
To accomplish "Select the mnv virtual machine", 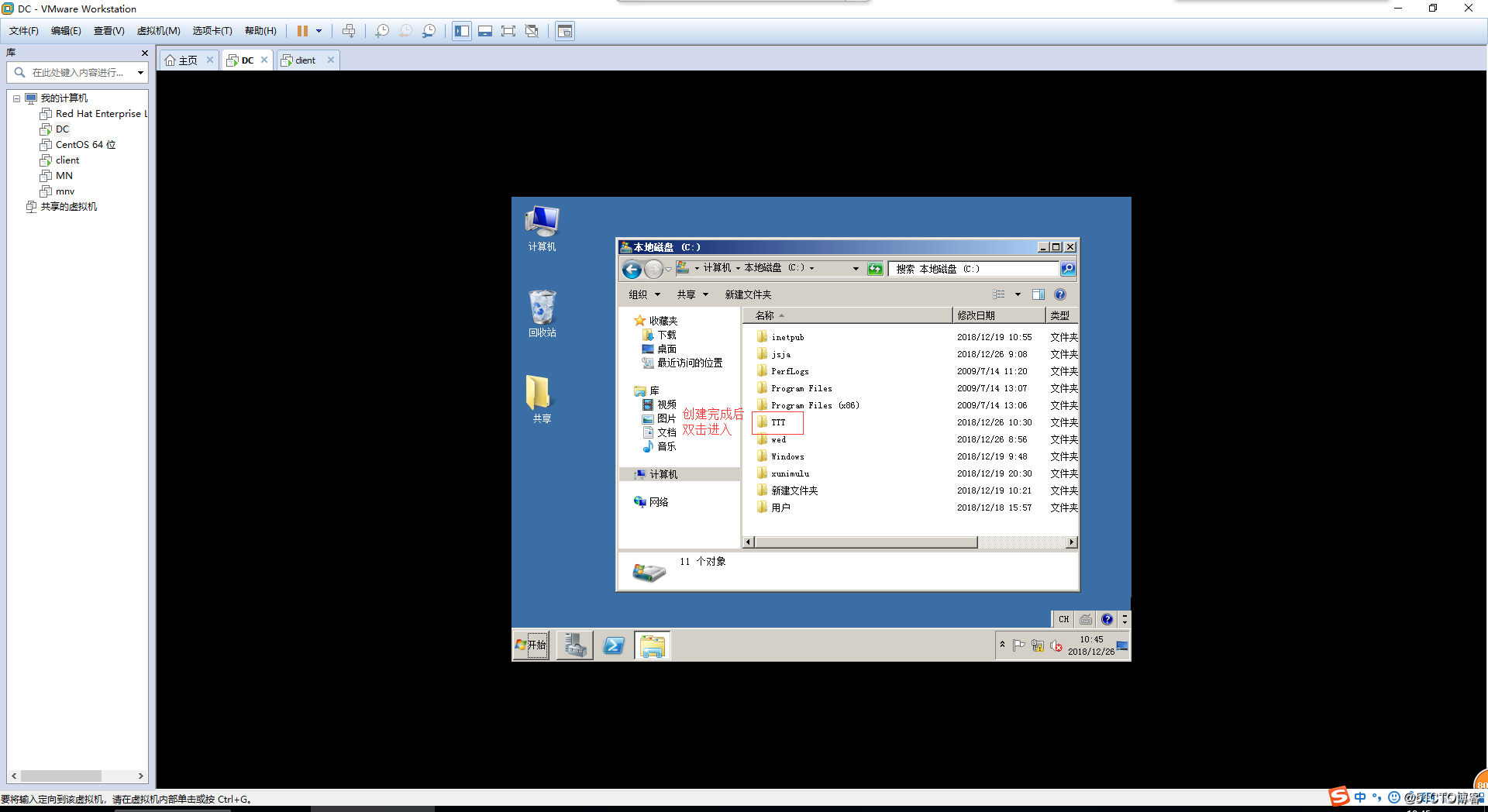I will pos(57,191).
